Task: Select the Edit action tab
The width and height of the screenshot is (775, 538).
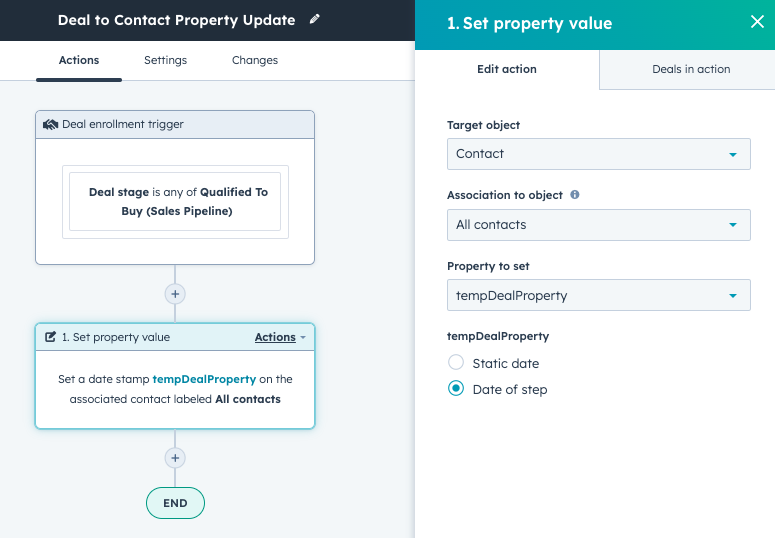Action: (507, 69)
